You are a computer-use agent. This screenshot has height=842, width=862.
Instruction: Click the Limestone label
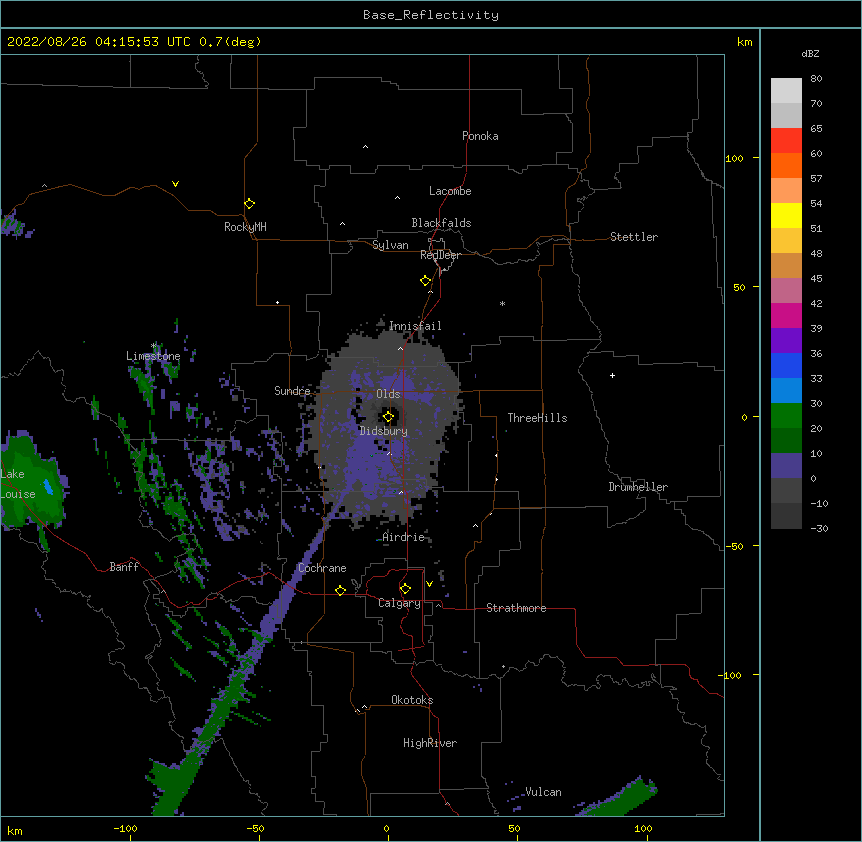pyautogui.click(x=153, y=356)
